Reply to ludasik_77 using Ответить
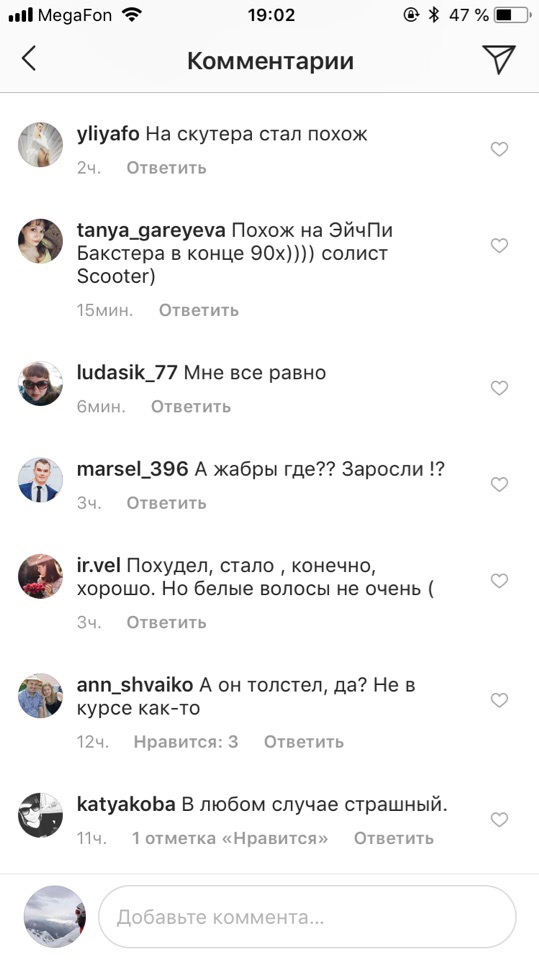The height and width of the screenshot is (960, 539). pos(191,407)
